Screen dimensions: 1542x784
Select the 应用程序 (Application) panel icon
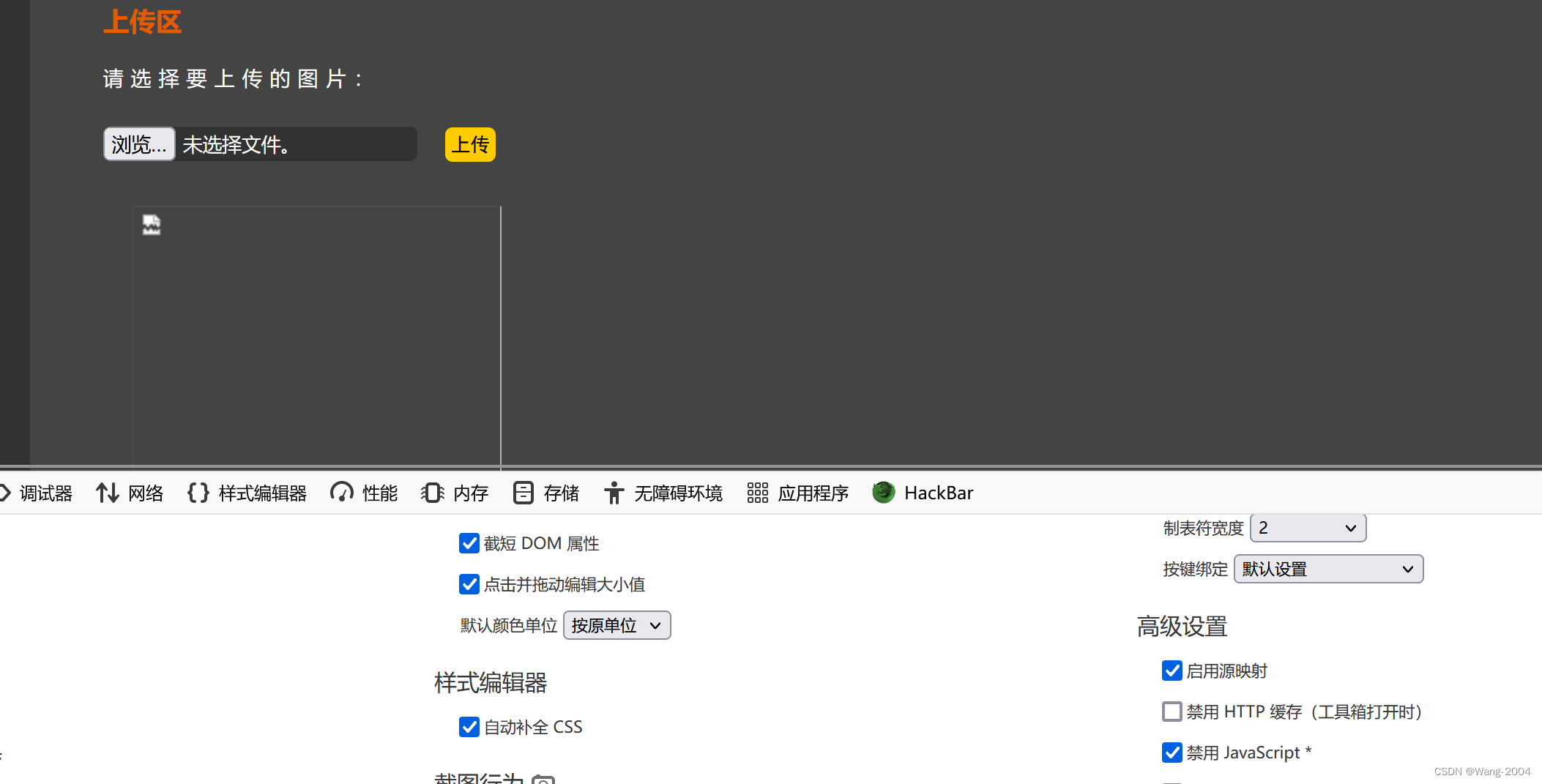(x=756, y=493)
